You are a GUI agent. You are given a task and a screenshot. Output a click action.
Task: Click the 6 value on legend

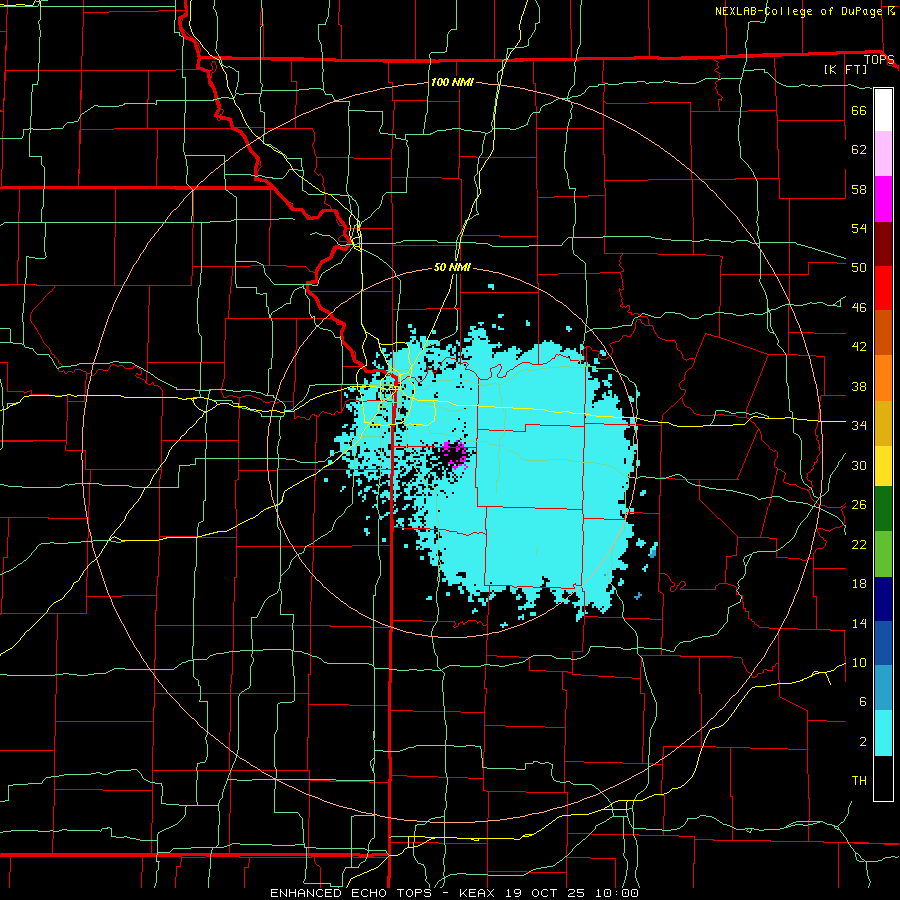pos(862,702)
